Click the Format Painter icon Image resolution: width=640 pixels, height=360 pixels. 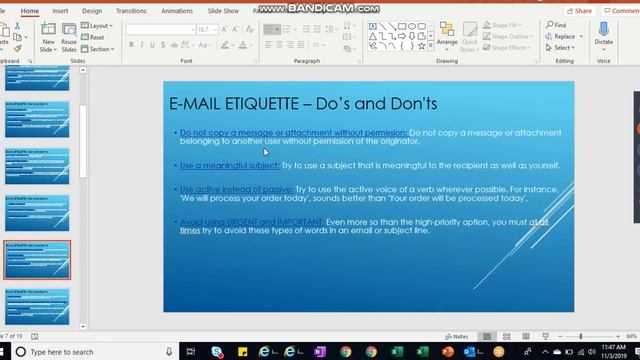coord(17,49)
